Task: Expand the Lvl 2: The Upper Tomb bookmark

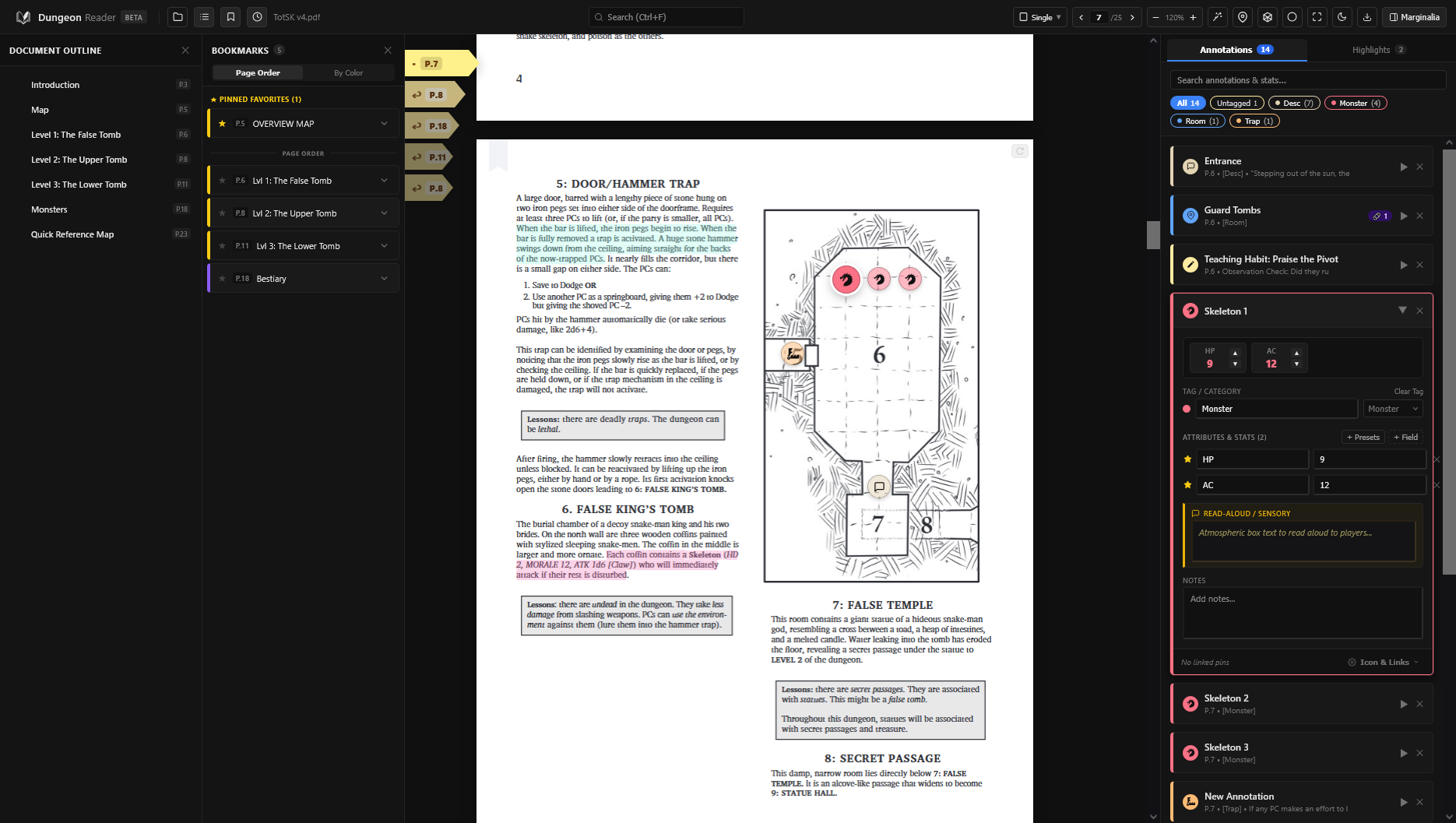Action: coord(384,213)
